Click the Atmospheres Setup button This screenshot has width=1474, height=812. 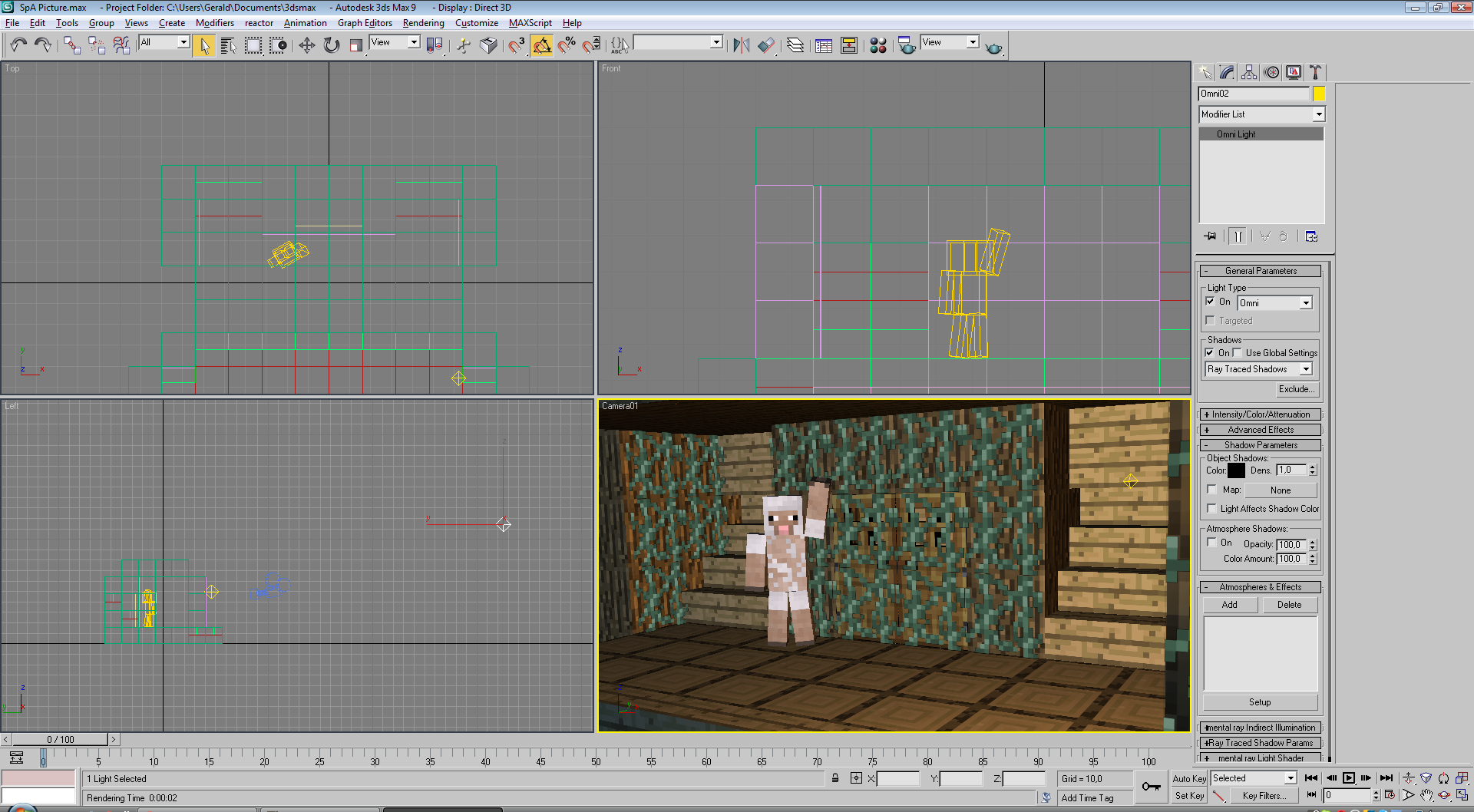pyautogui.click(x=1260, y=702)
